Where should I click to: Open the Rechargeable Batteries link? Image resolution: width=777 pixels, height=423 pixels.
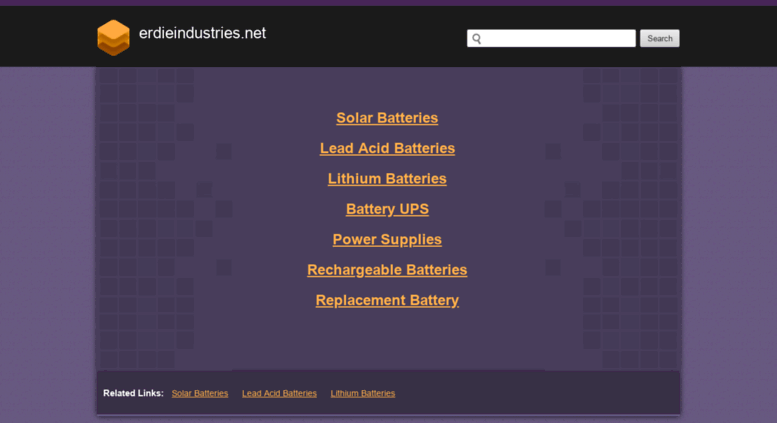pos(387,269)
